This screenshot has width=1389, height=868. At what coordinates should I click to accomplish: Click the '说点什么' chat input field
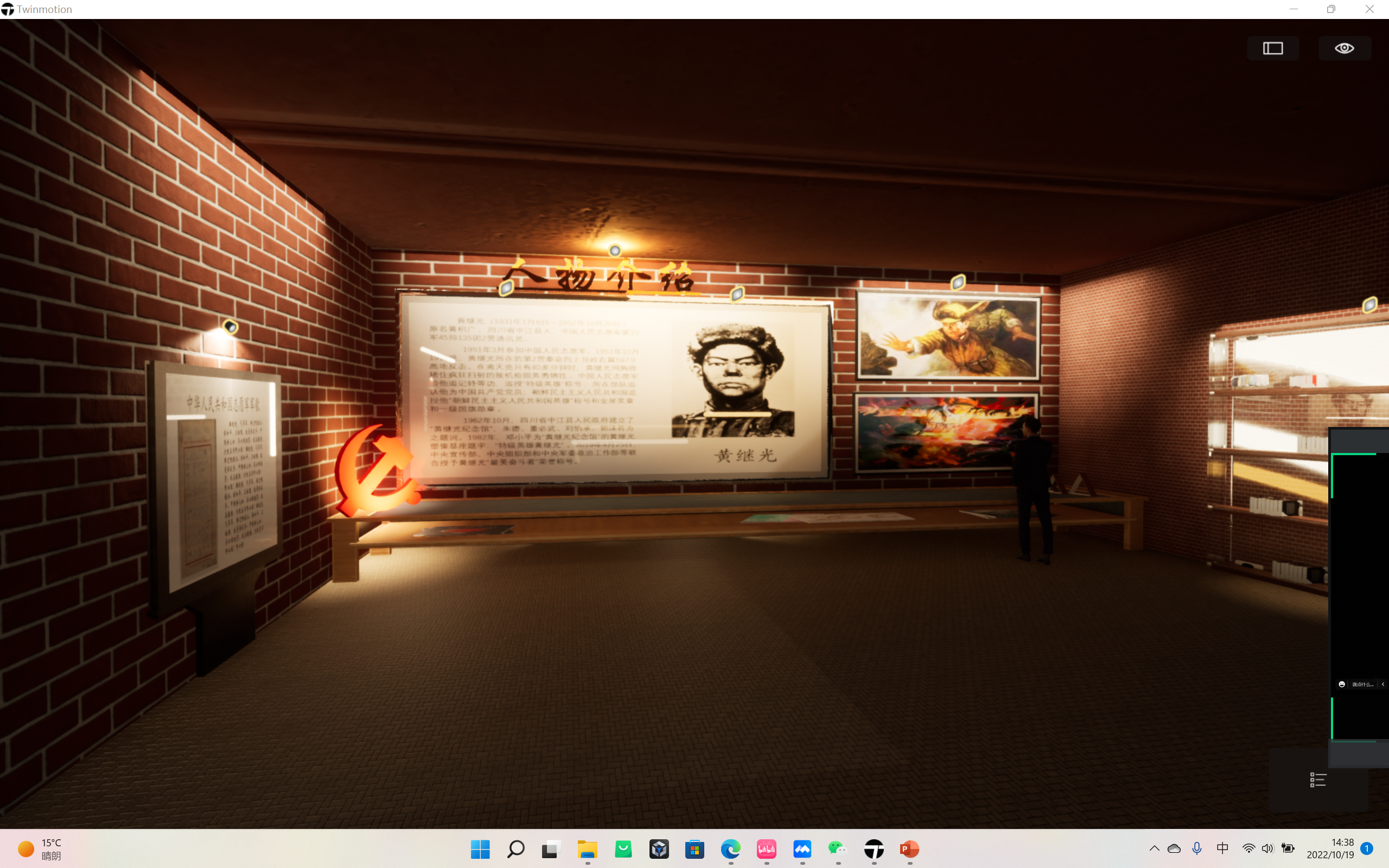tap(1362, 684)
